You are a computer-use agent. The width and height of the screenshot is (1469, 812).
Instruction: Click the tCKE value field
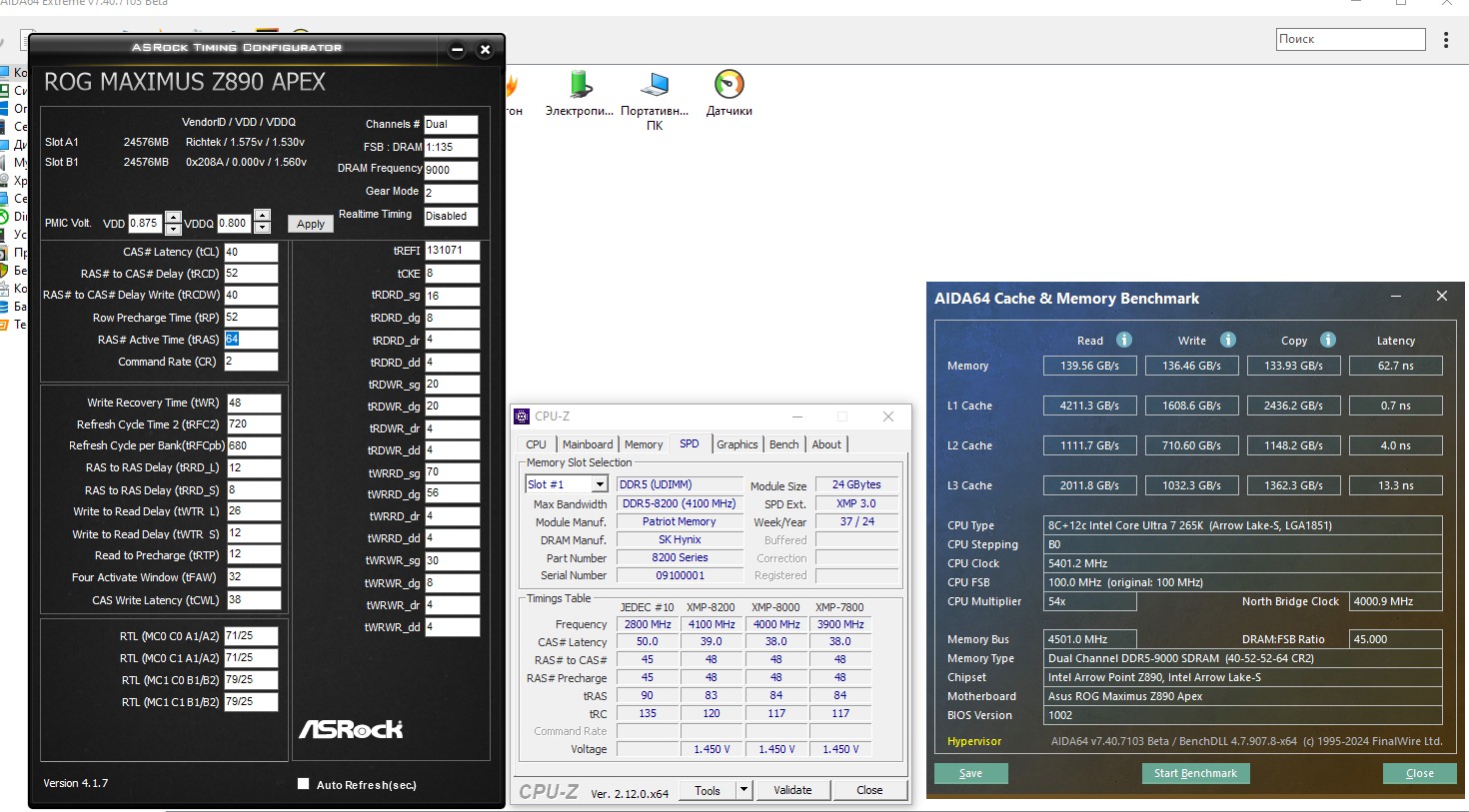point(453,274)
